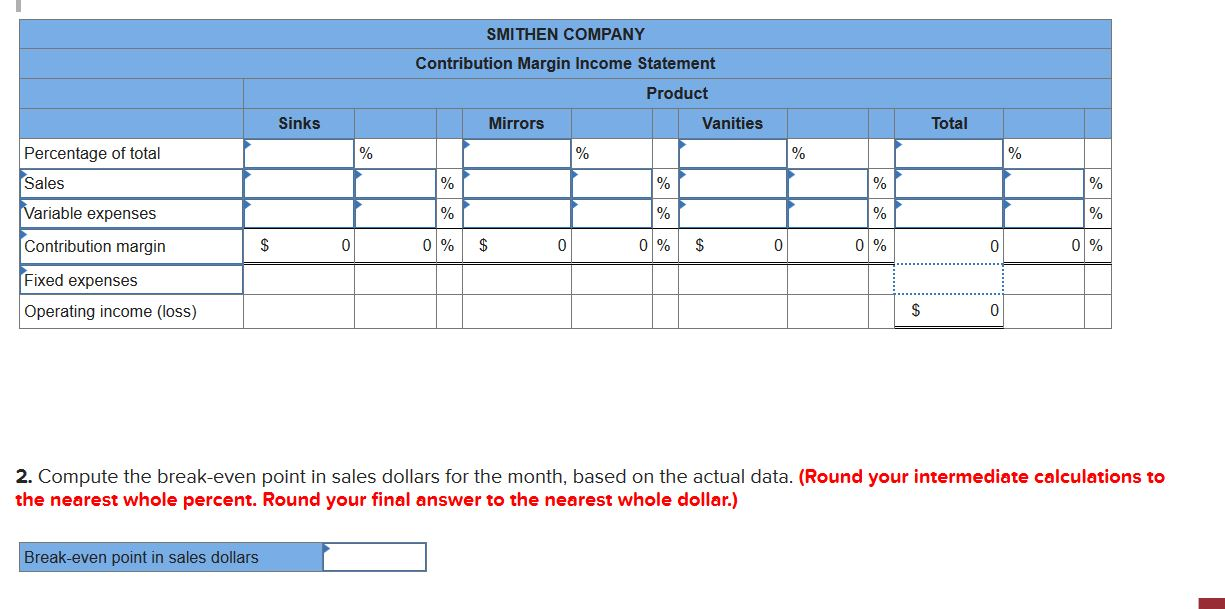This screenshot has height=609, width=1225.
Task: Click the SMITHEN COMPANY title bar
Action: point(564,33)
